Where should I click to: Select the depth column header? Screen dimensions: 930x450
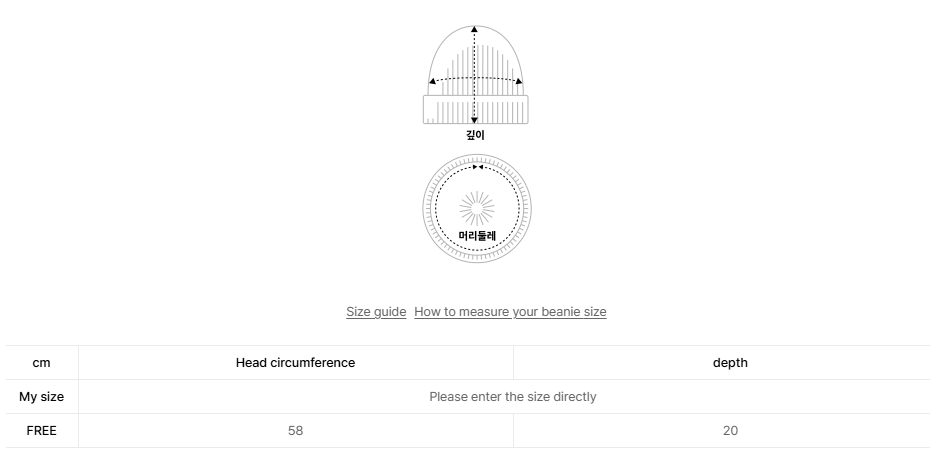pos(730,363)
